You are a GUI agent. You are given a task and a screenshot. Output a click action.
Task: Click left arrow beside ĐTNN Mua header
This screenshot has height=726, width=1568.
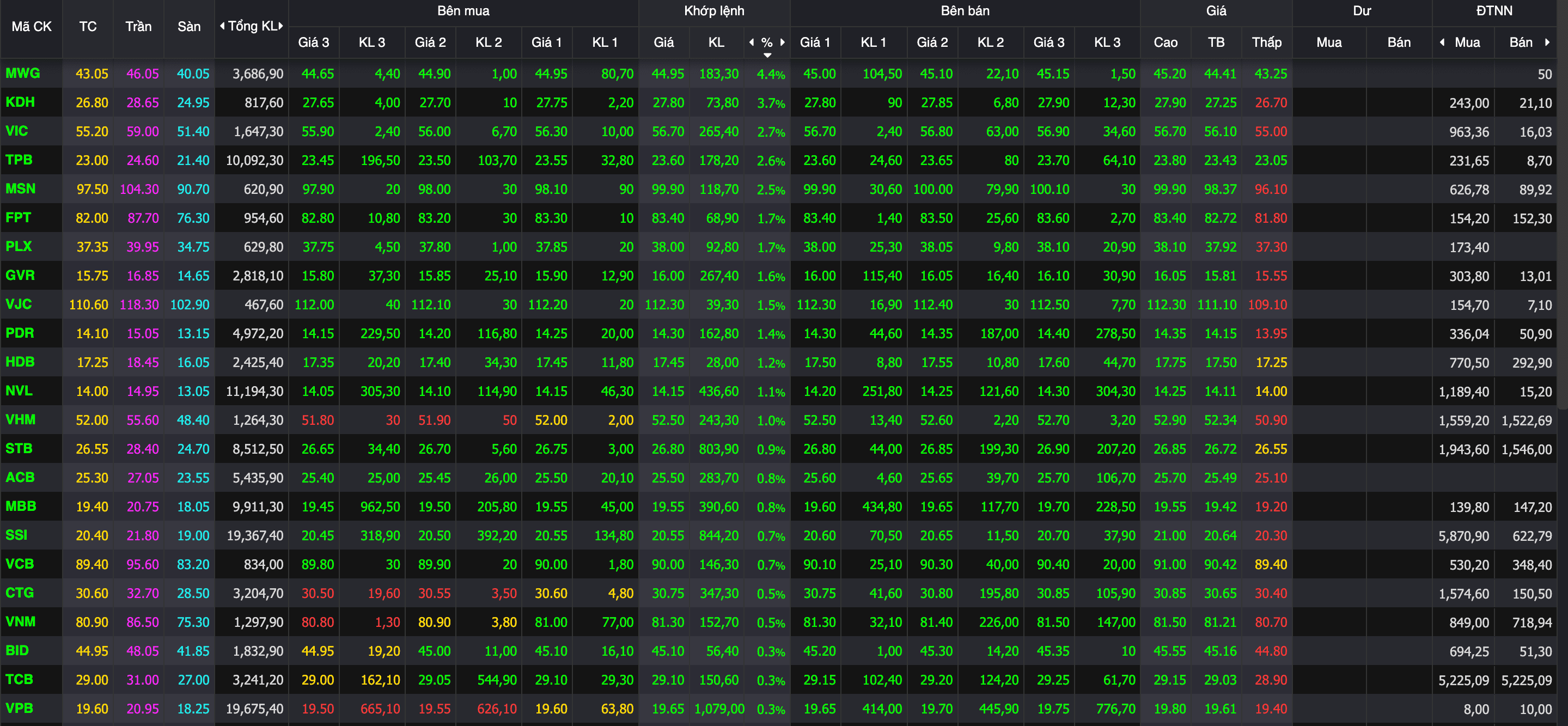1442,42
